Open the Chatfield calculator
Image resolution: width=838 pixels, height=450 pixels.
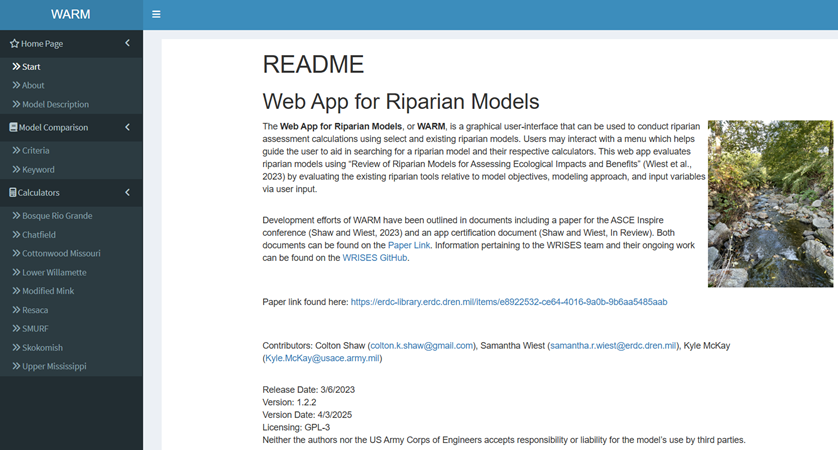point(71,235)
